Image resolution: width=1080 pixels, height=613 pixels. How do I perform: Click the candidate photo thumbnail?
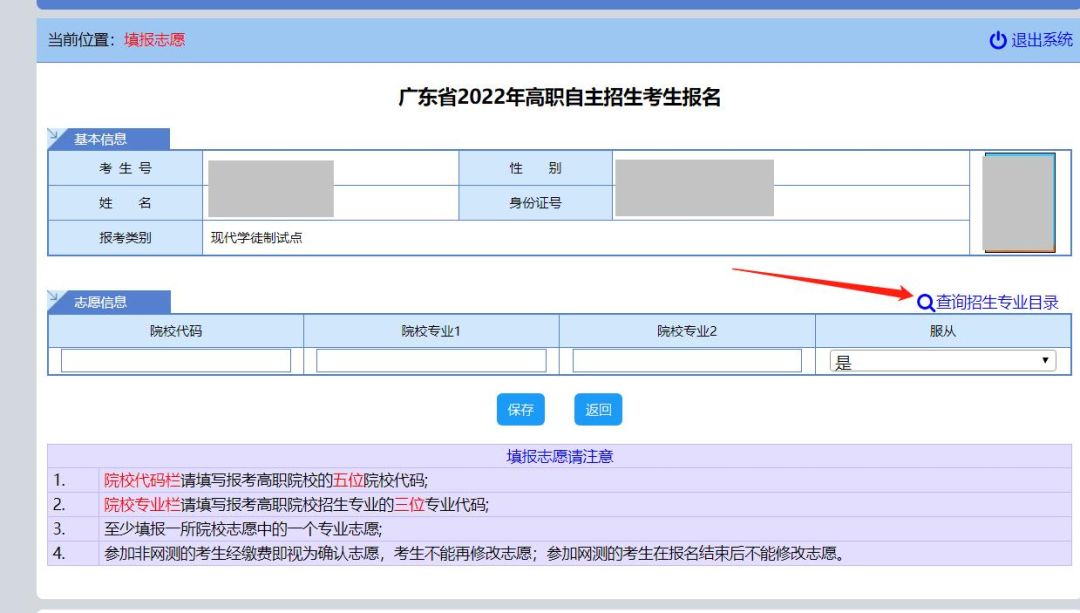[1019, 202]
